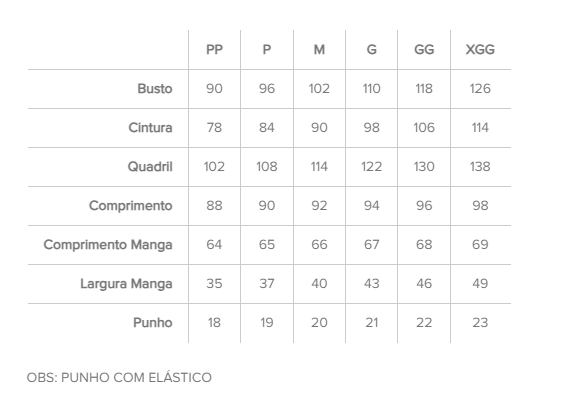567x397 pixels.
Task: Click Comprimento Manga value 65
Action: 267,245
